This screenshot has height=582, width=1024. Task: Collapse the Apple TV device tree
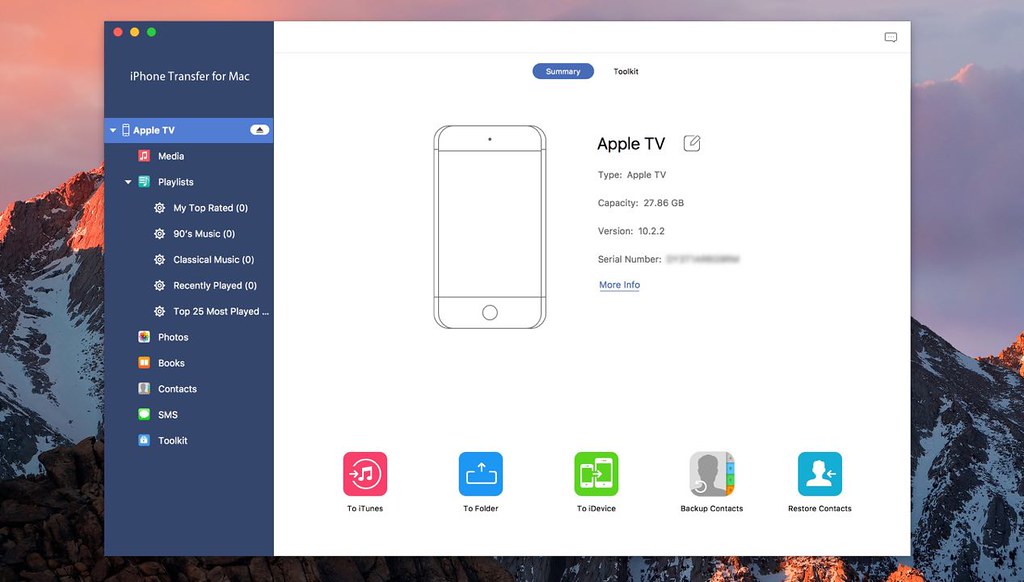(x=113, y=130)
